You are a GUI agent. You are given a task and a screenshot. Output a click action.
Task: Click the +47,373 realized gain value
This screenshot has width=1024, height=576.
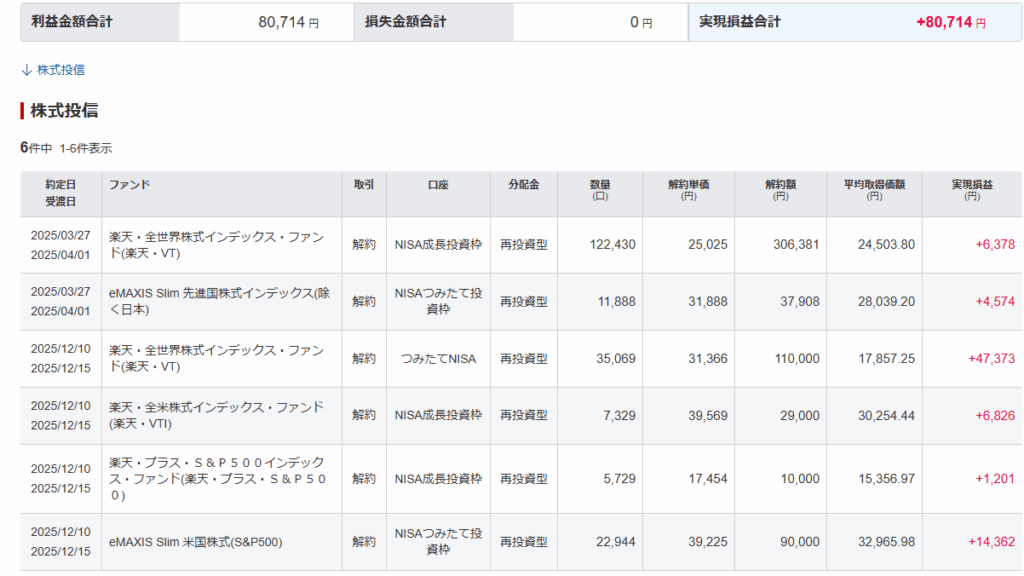click(990, 358)
